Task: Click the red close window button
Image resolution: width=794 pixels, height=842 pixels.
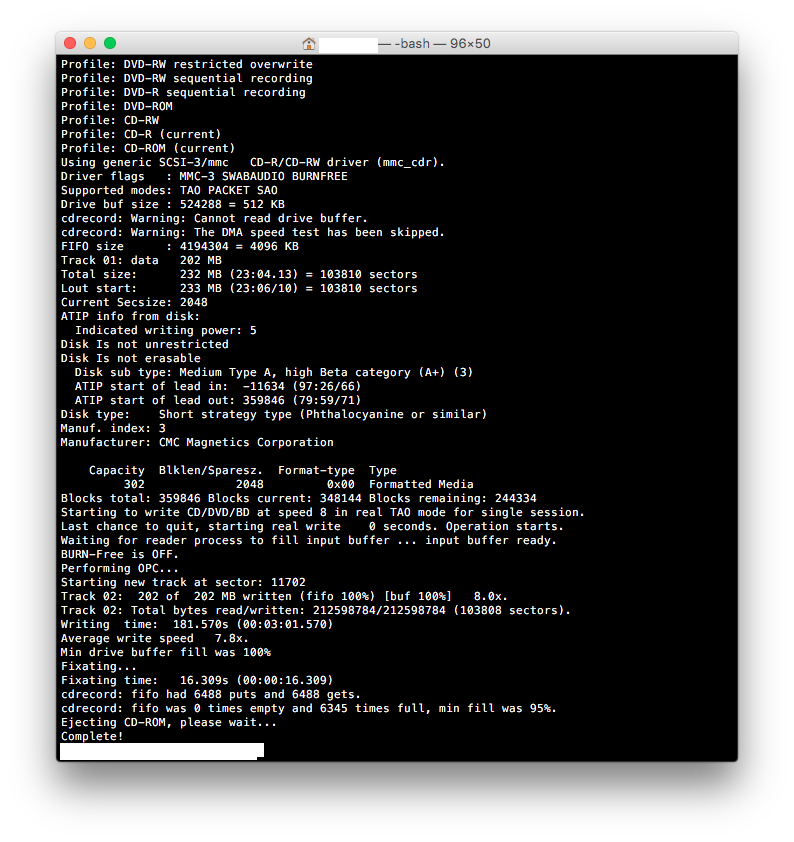Action: click(x=70, y=43)
